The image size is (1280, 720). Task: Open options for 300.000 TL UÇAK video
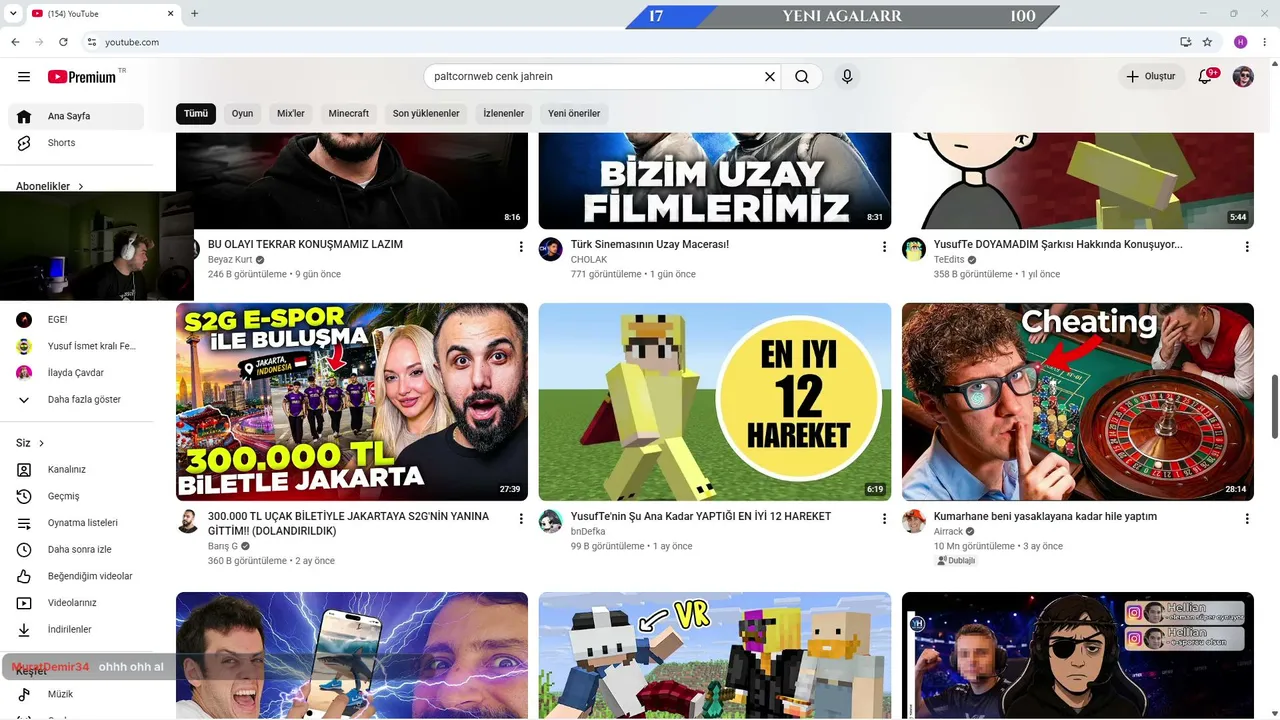(x=521, y=518)
